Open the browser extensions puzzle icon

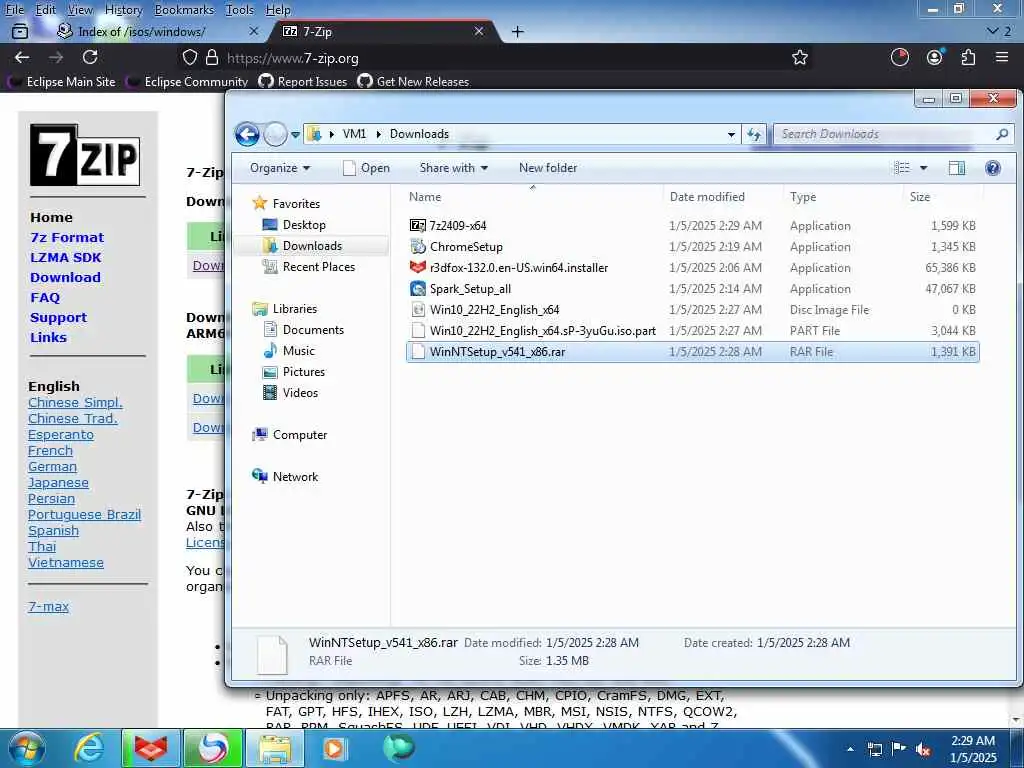point(968,57)
